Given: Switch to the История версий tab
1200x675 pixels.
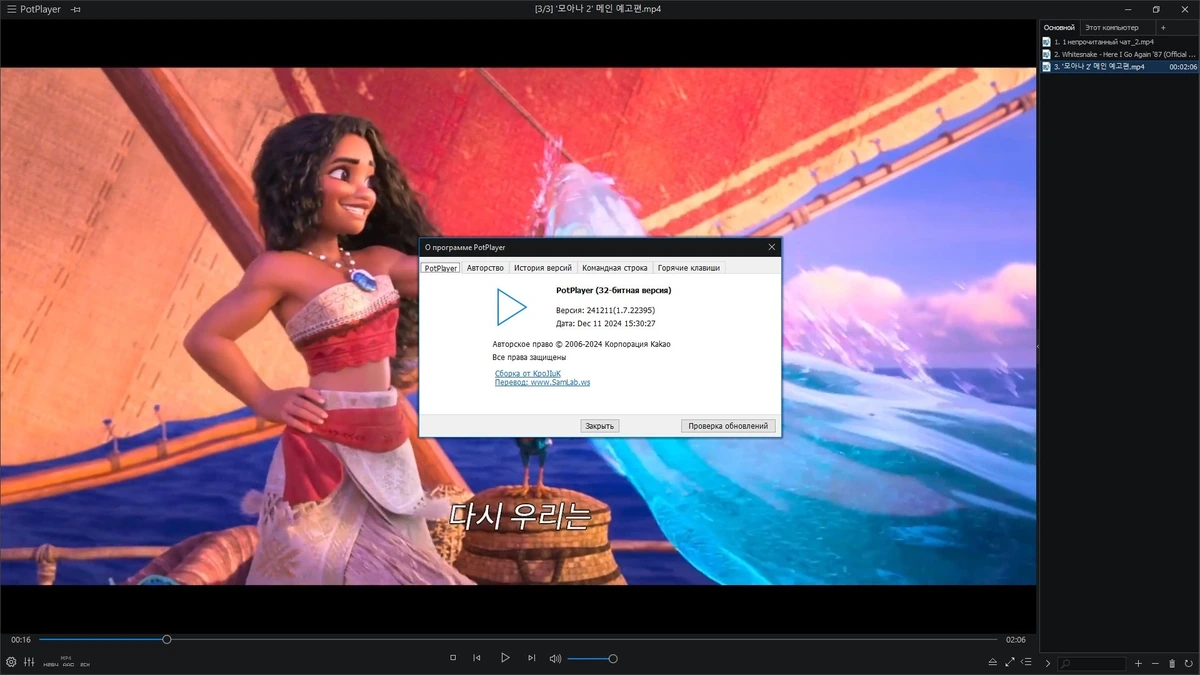Looking at the screenshot, I should tap(543, 268).
